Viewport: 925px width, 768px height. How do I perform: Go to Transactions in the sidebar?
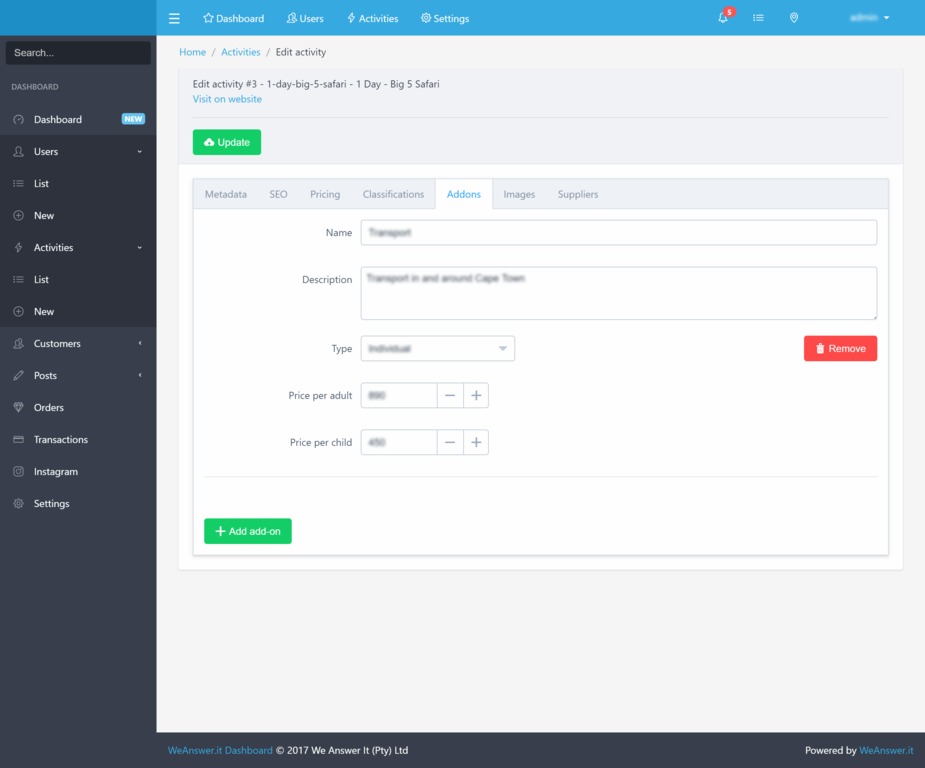click(x=60, y=440)
